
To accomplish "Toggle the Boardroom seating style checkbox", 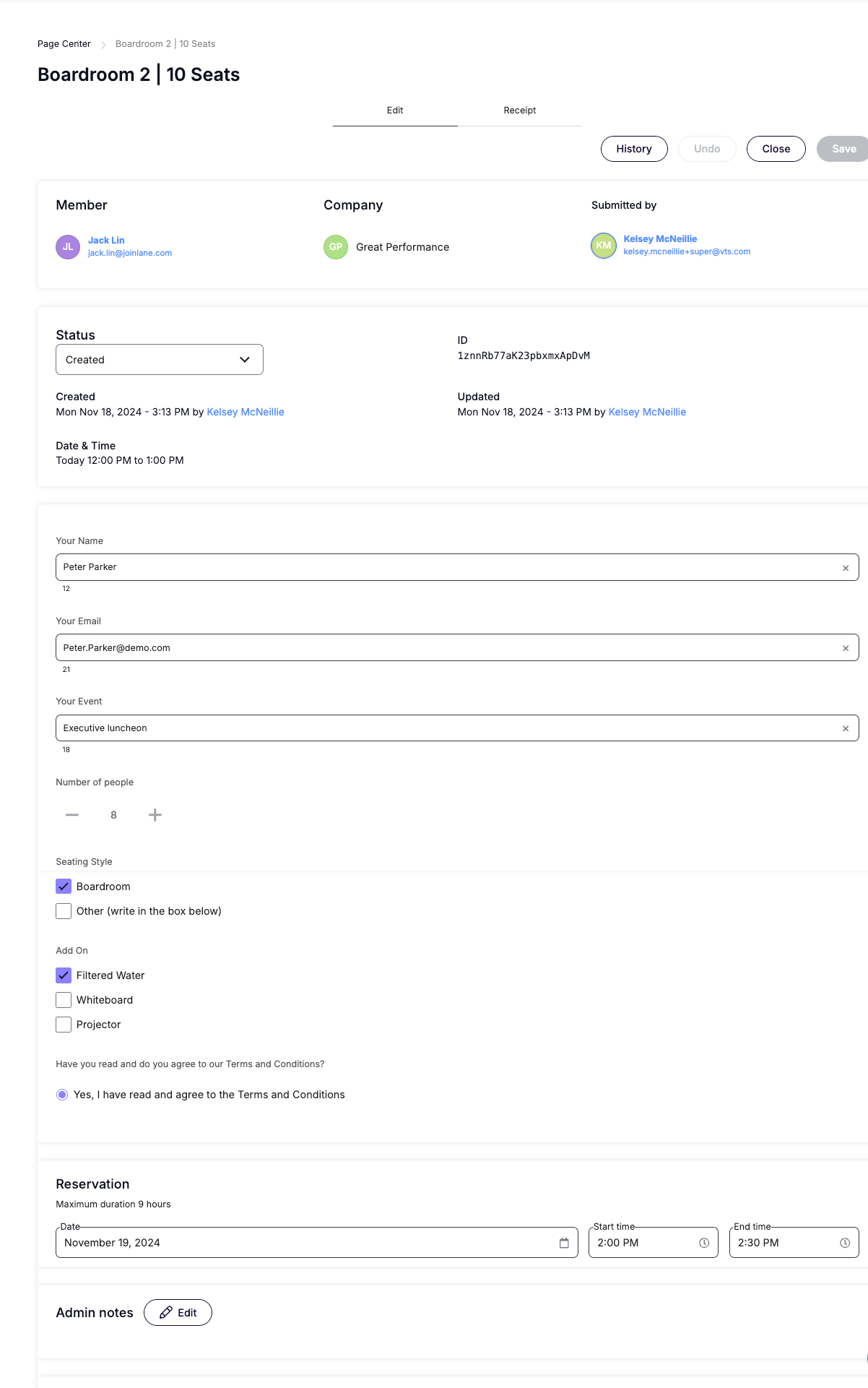I will [64, 887].
